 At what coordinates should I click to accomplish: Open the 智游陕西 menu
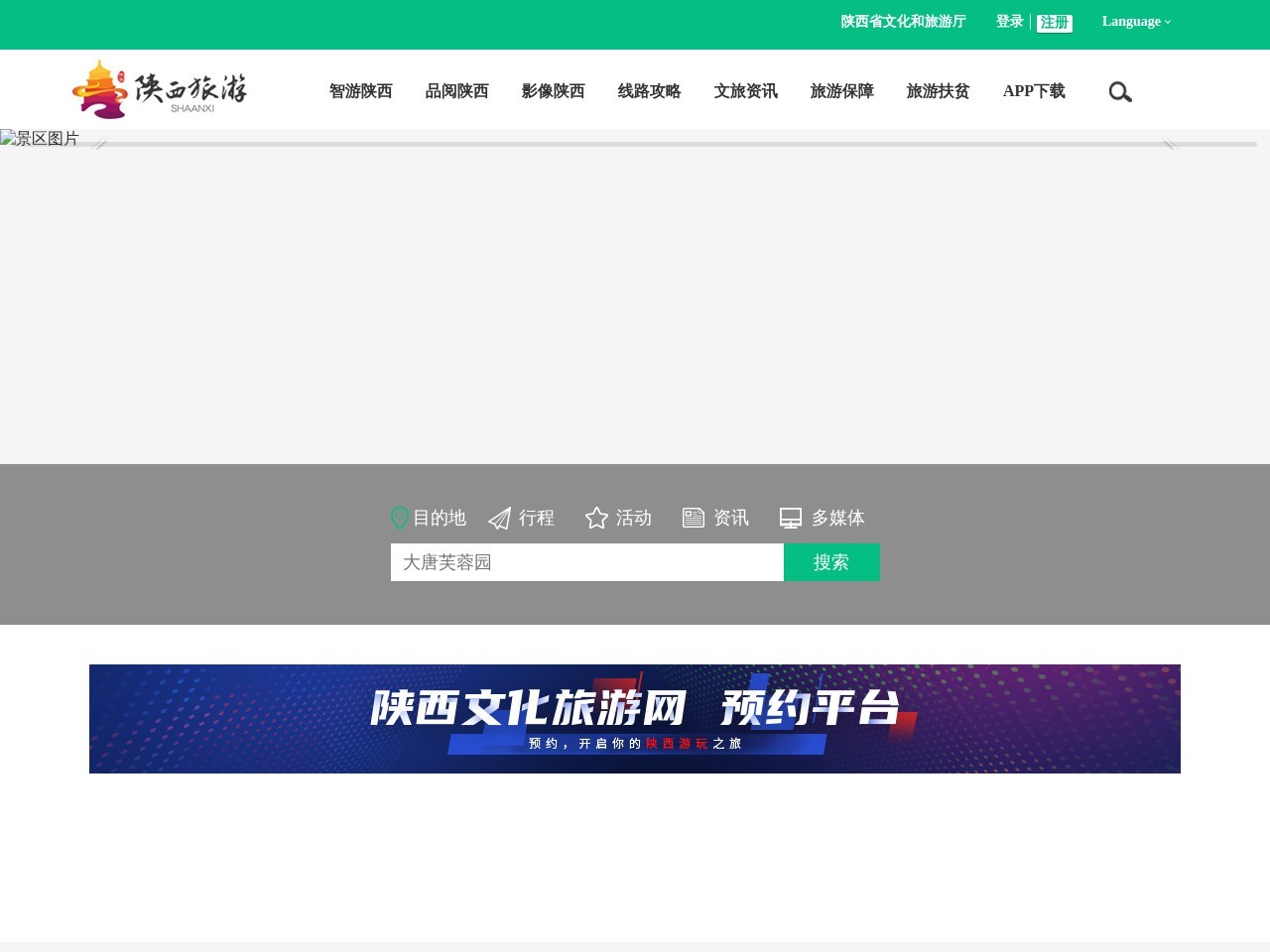coord(359,91)
